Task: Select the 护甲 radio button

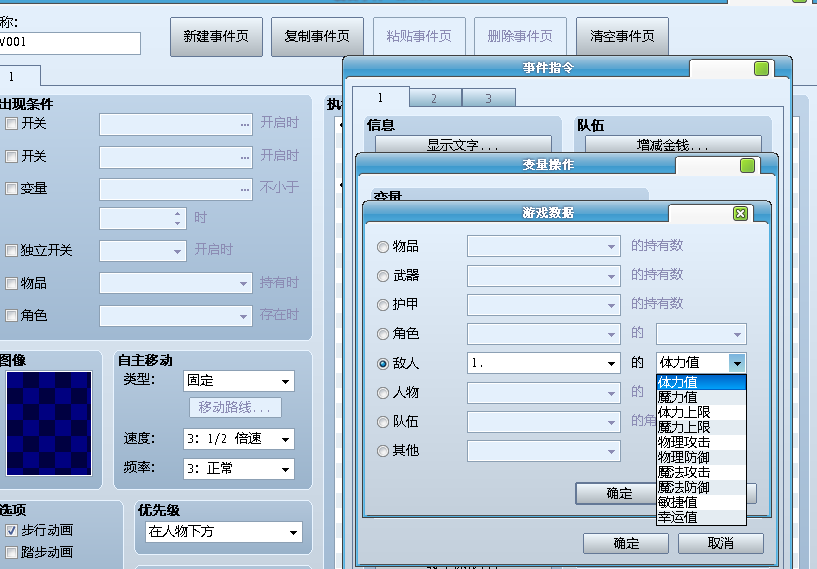Action: [383, 305]
